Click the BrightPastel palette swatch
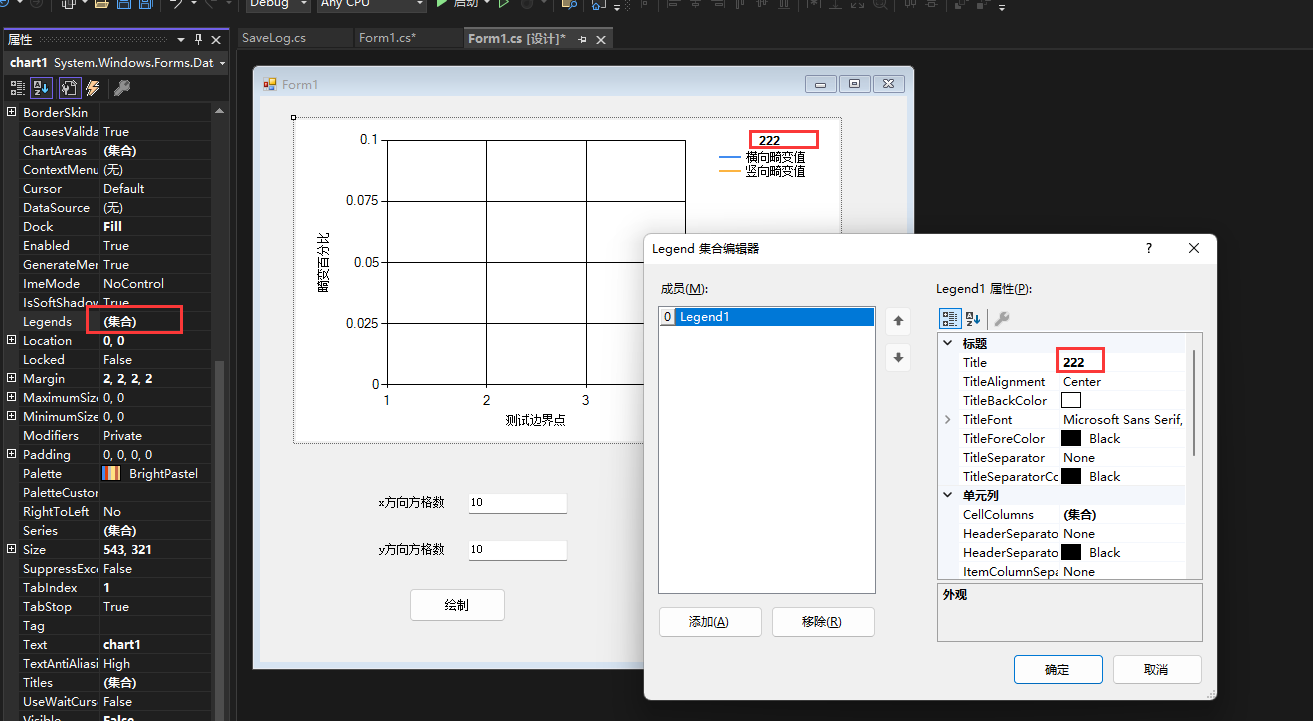 pos(111,473)
